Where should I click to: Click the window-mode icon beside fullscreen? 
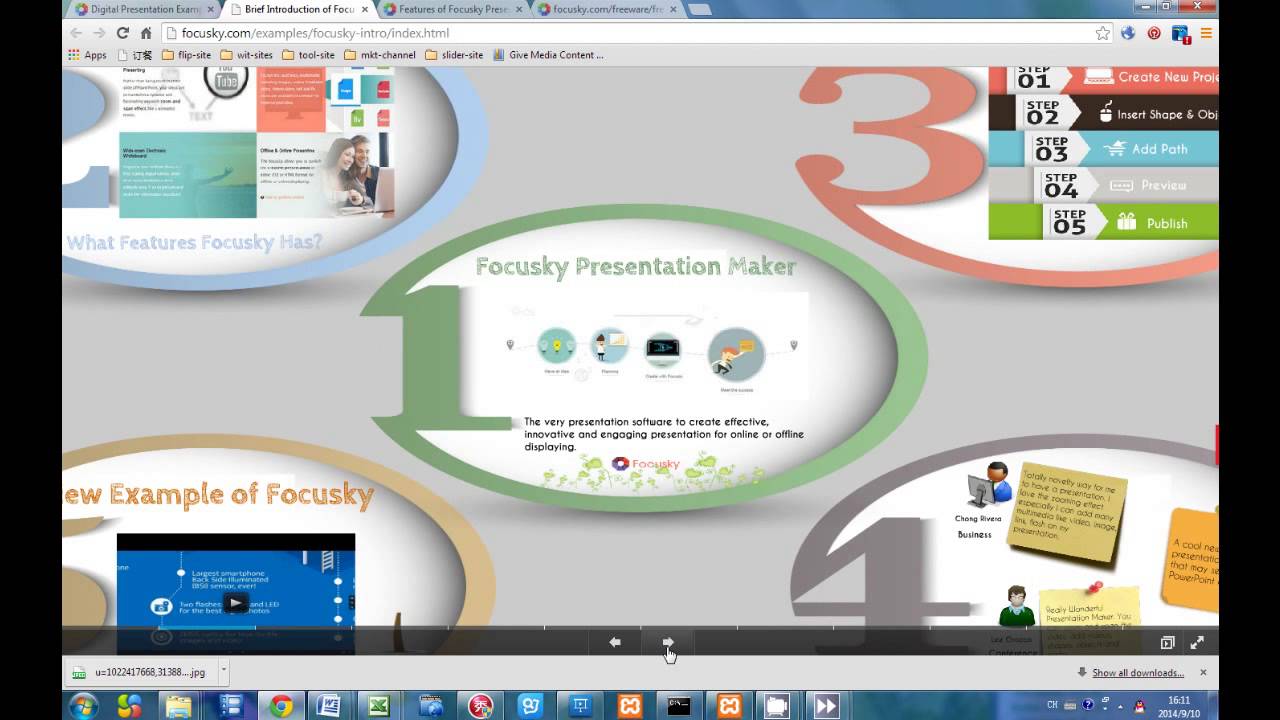[1167, 643]
